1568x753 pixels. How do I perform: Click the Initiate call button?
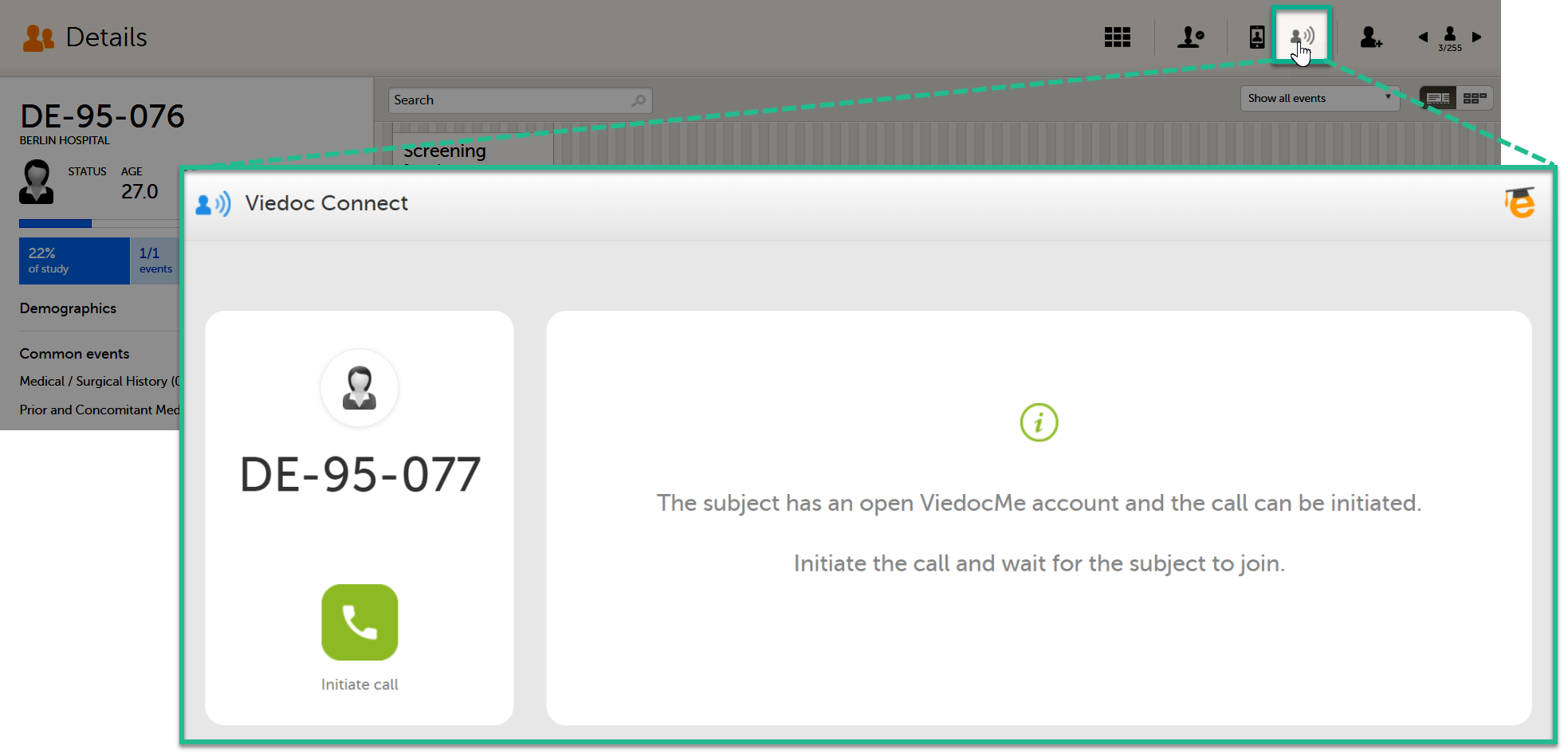(x=360, y=622)
